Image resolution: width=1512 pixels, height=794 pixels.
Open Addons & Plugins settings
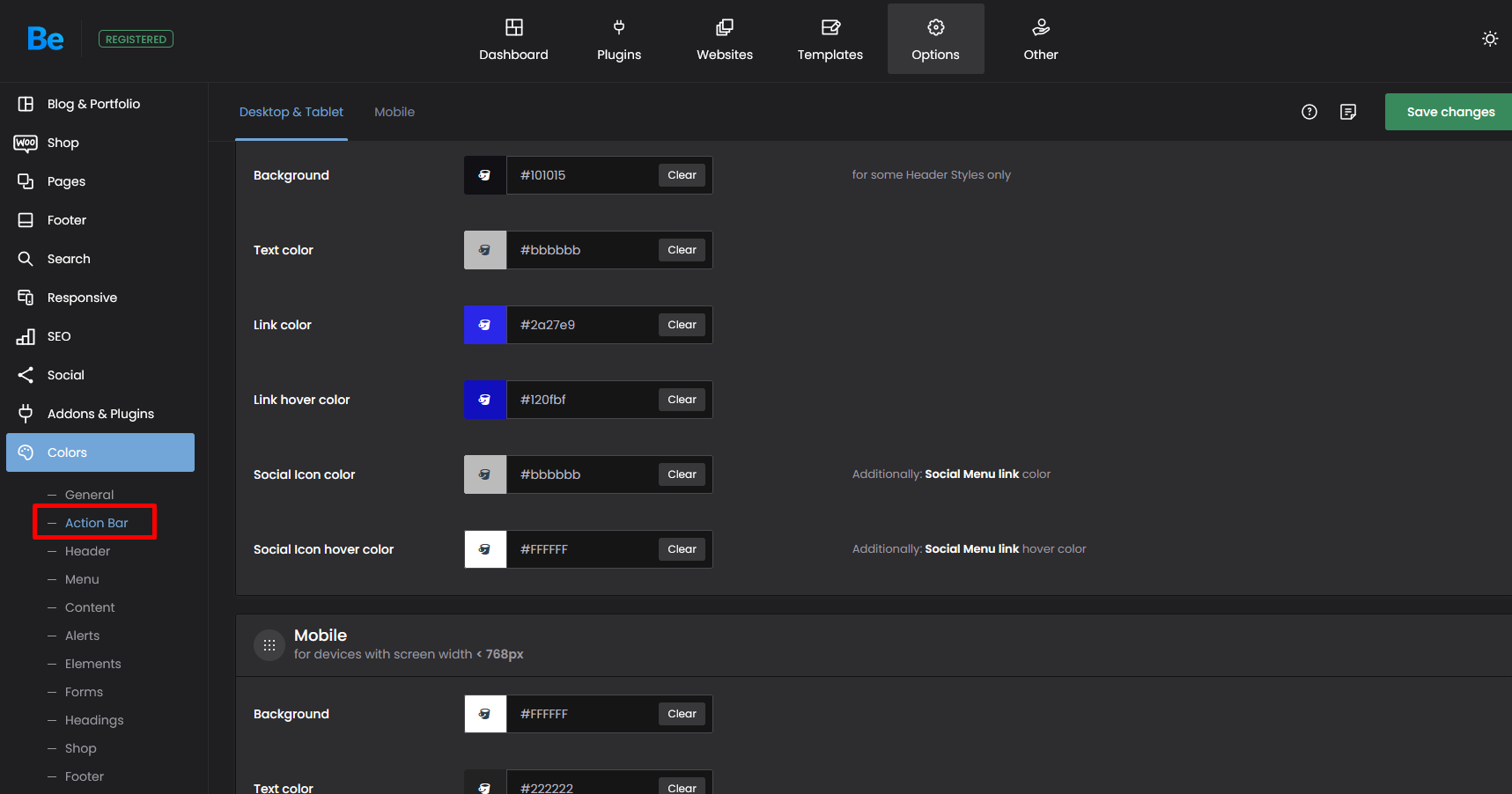100,414
